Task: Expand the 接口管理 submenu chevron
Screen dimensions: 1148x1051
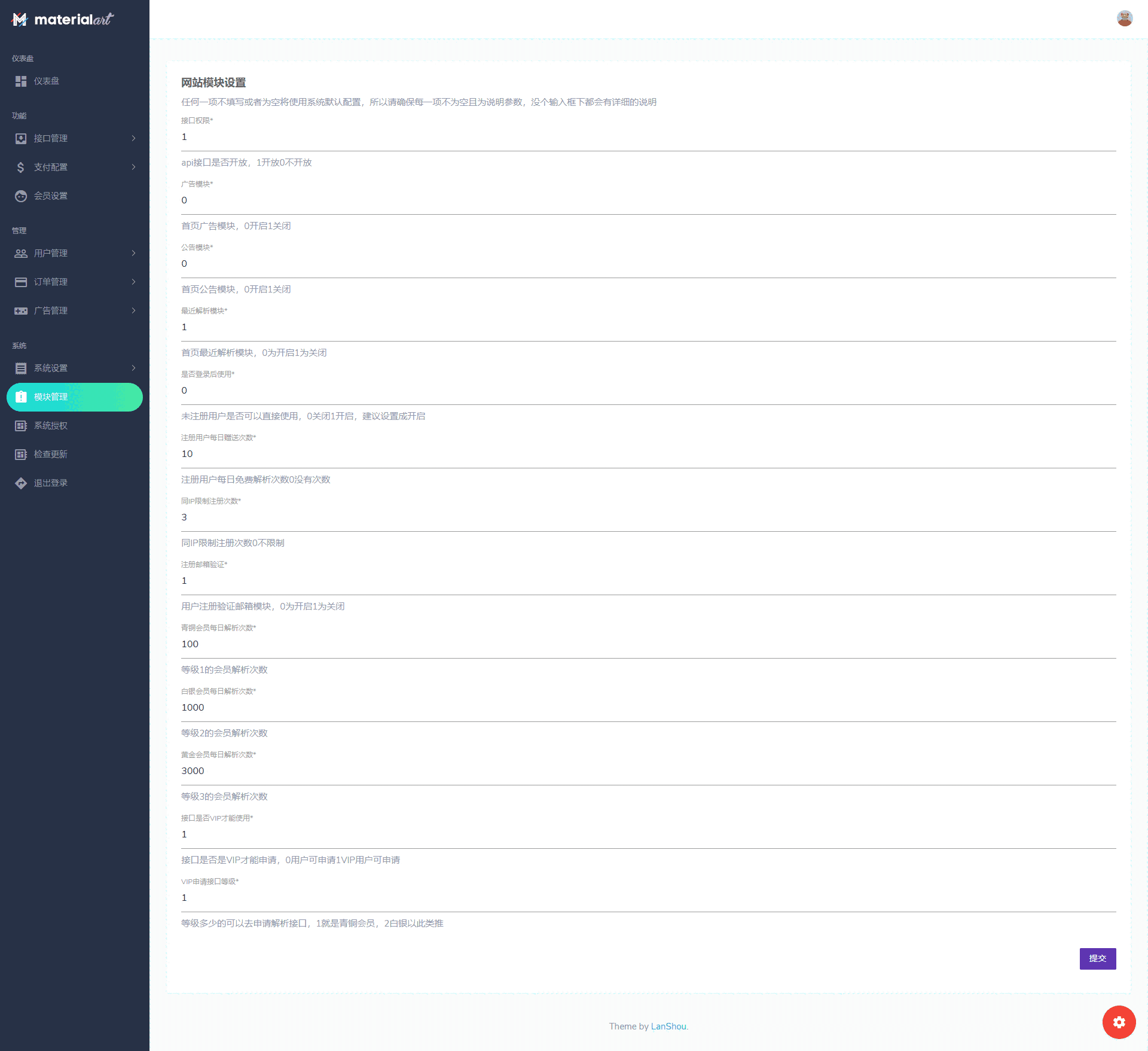Action: pyautogui.click(x=133, y=139)
